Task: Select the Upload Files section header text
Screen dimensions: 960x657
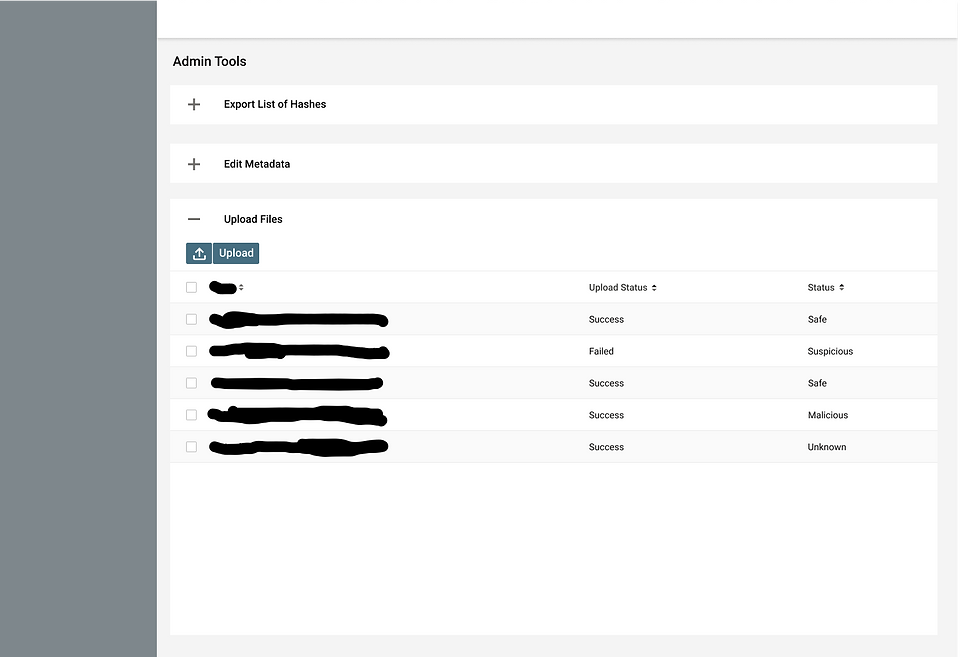Action: click(251, 219)
